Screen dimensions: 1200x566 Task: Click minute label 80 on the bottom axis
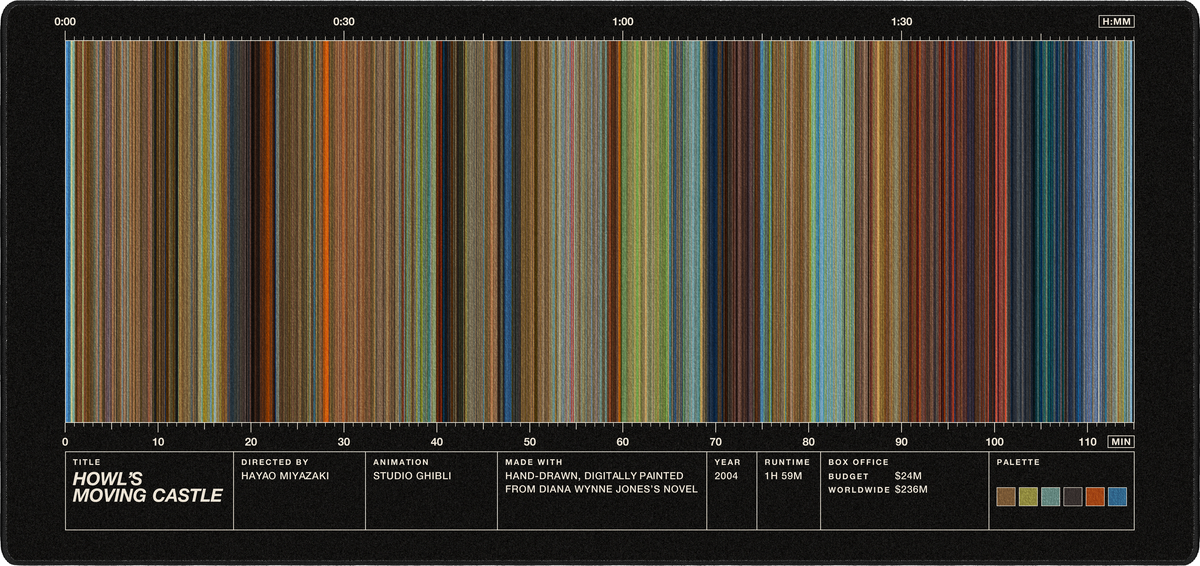809,441
